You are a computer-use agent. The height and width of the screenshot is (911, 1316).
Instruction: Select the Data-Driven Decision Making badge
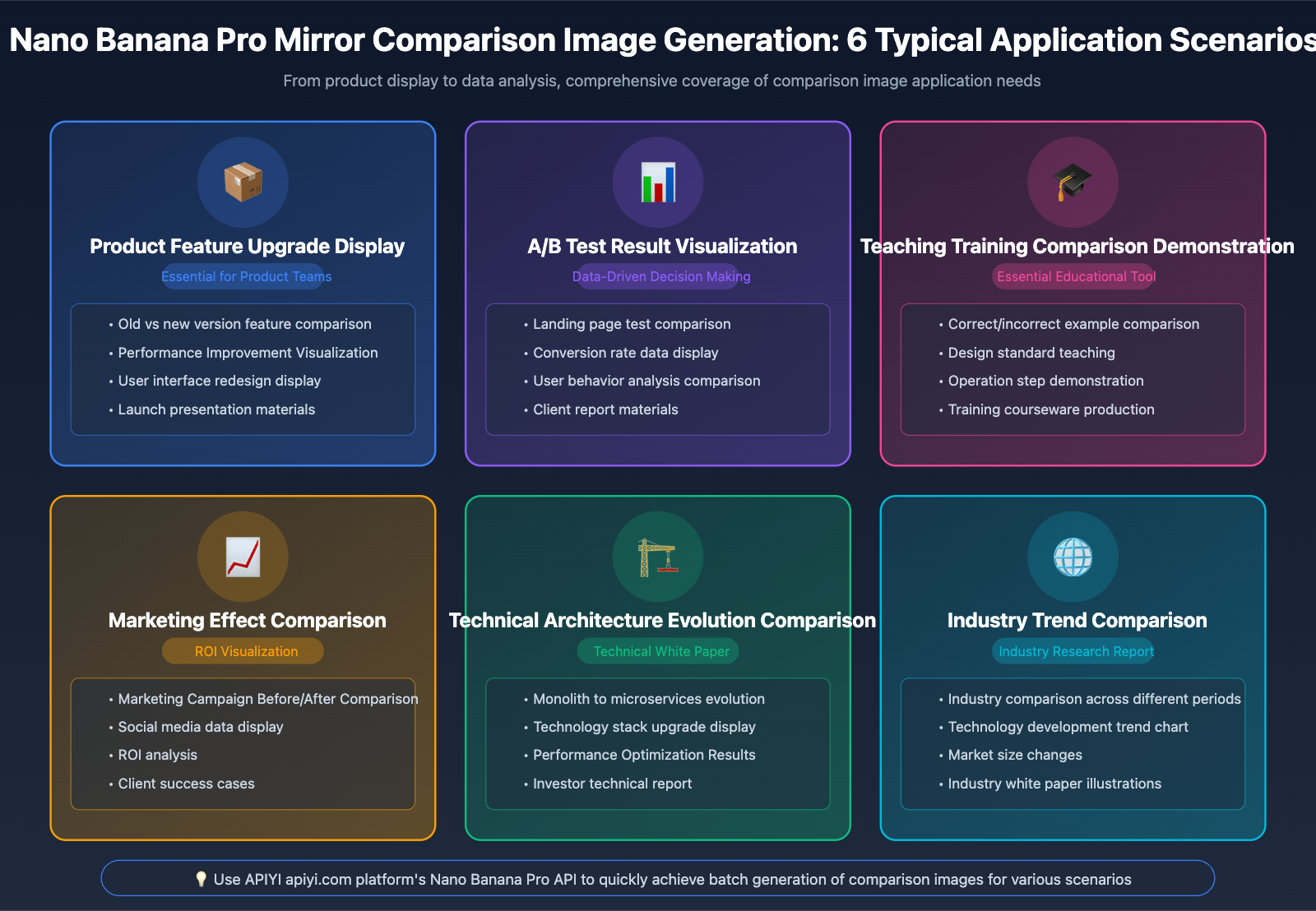point(660,276)
